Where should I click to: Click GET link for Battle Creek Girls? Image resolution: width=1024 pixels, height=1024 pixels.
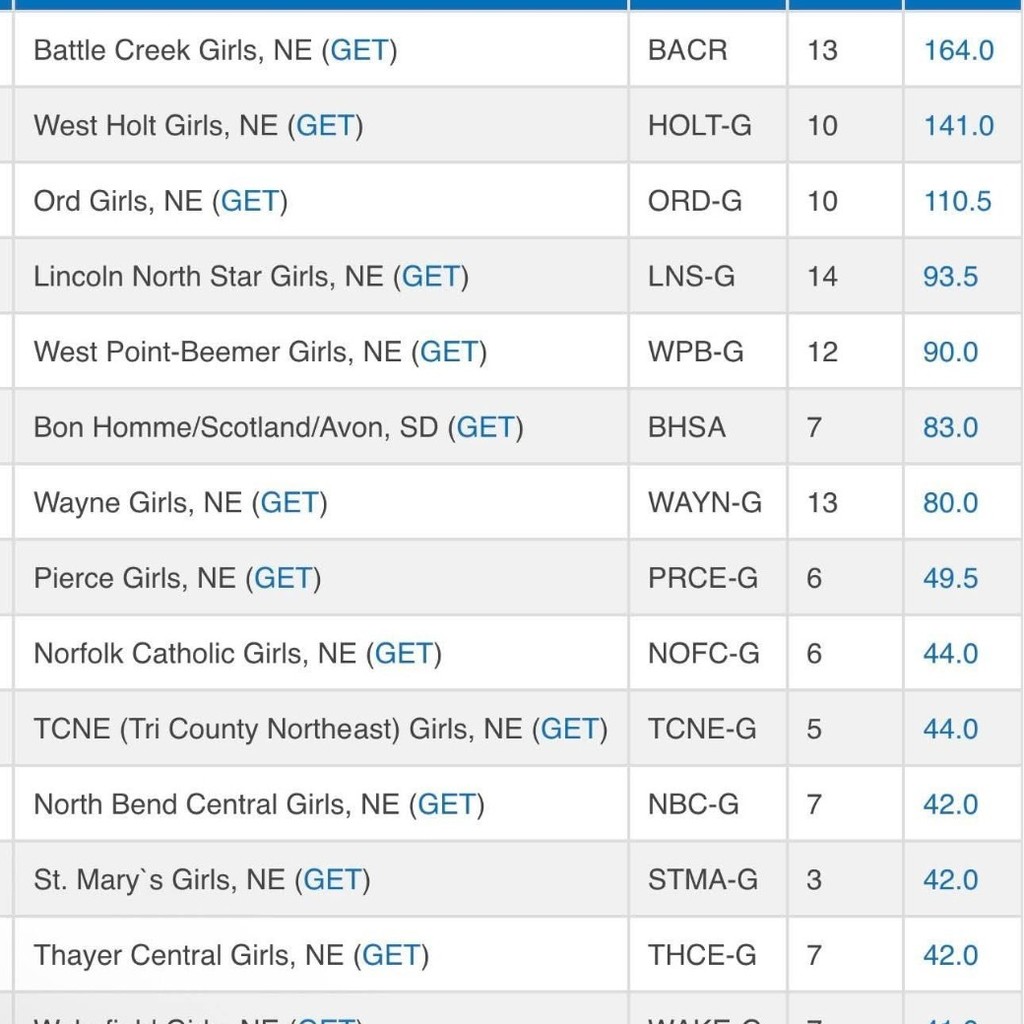tap(359, 50)
